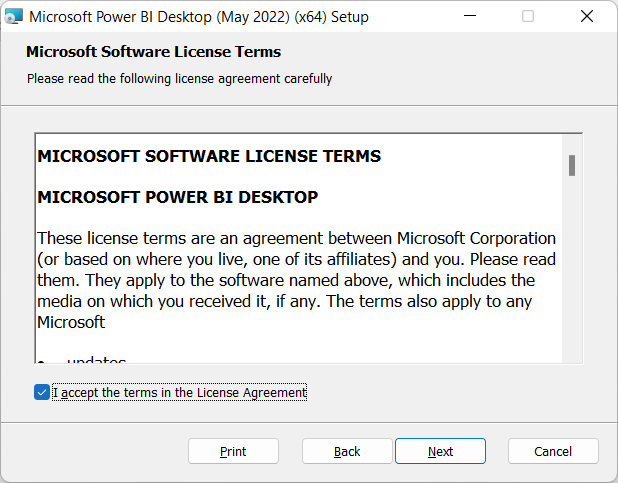This screenshot has height=483, width=618.
Task: Minimize the setup window
Action: point(470,16)
